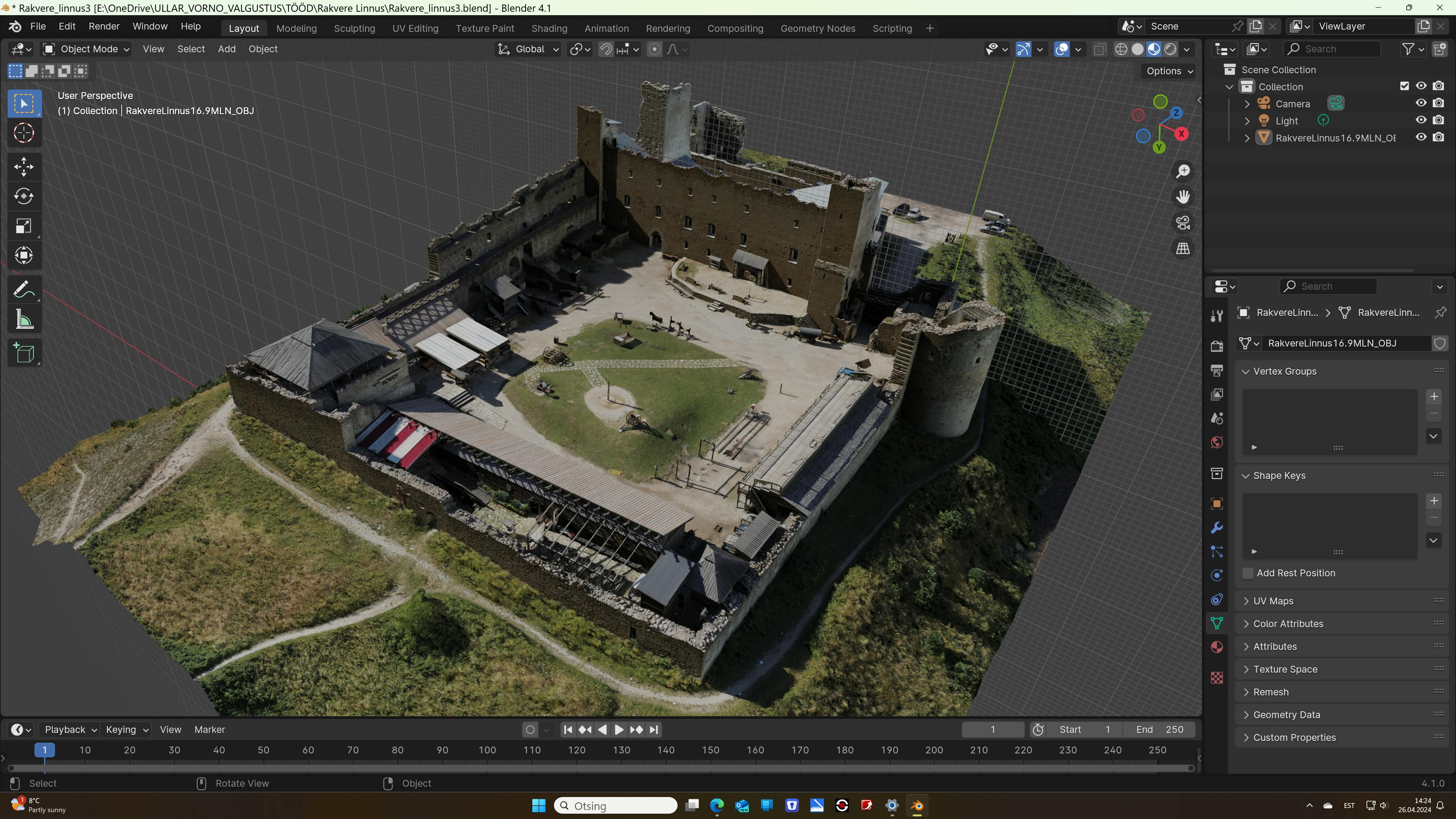Uncheck Collection exclude-from-view-layer checkbox
This screenshot has width=1456, height=819.
(1404, 86)
